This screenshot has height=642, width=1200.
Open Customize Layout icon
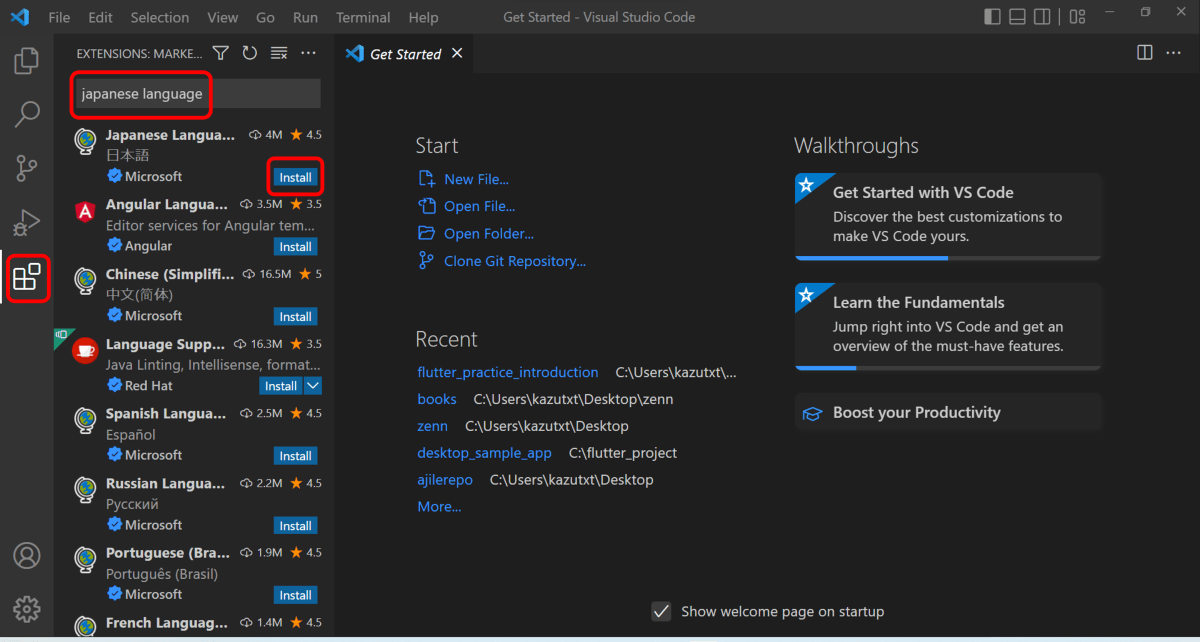click(1077, 17)
